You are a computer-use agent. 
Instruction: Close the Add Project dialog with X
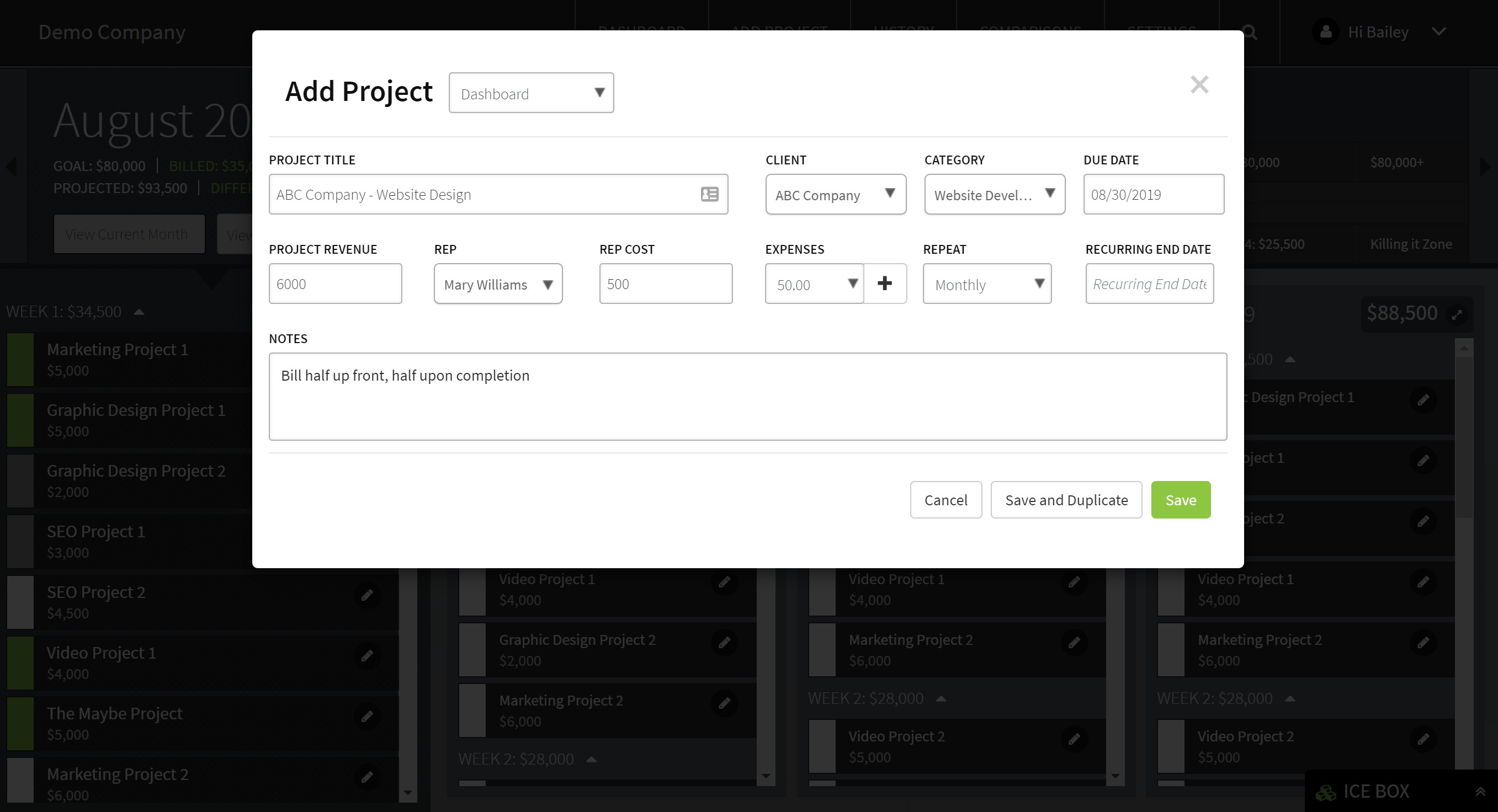pos(1199,85)
